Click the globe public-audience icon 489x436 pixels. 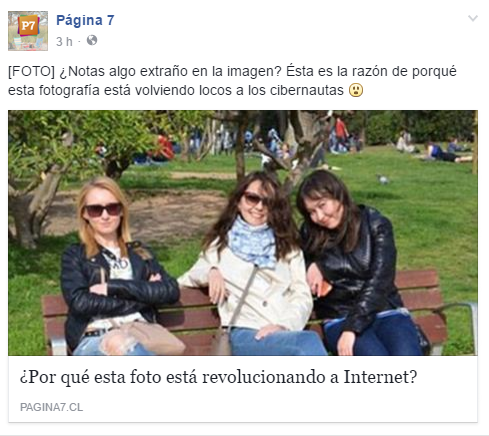click(92, 40)
